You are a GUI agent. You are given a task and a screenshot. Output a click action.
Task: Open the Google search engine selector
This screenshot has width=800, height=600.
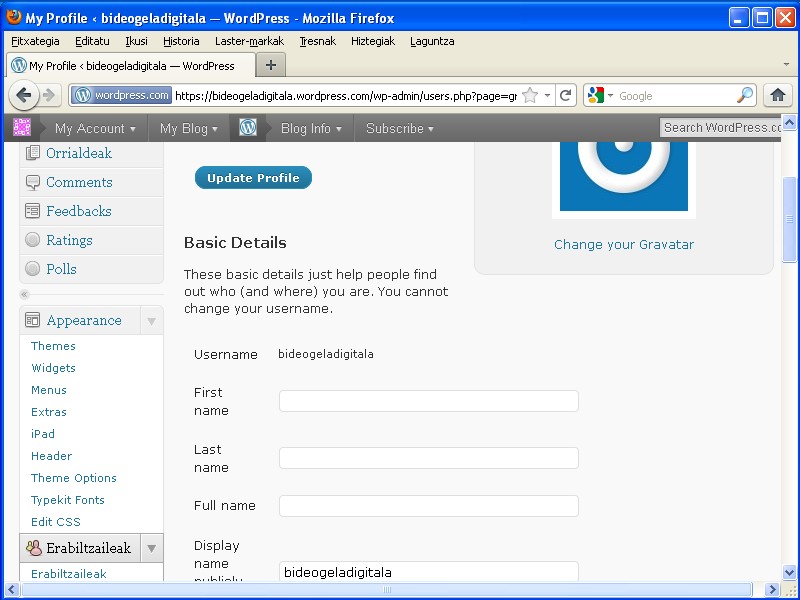[x=600, y=95]
